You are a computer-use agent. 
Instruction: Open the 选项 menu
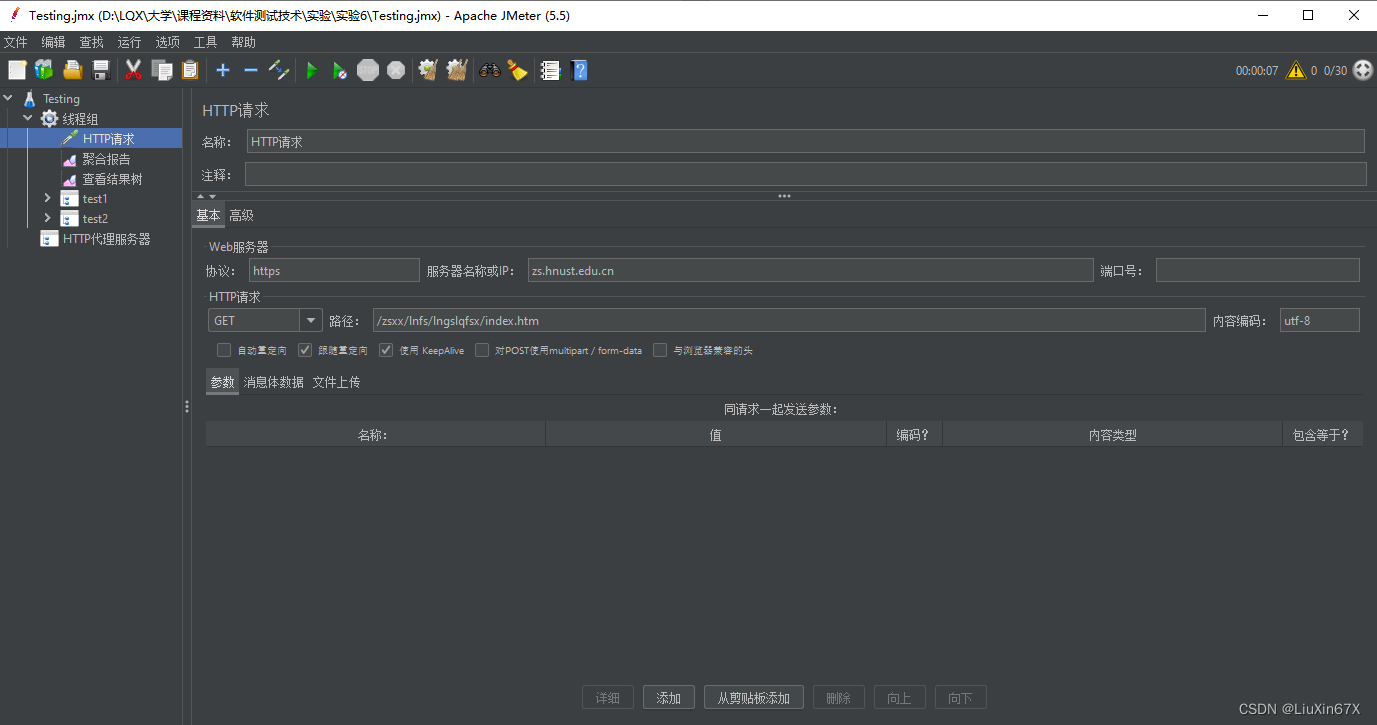click(168, 42)
